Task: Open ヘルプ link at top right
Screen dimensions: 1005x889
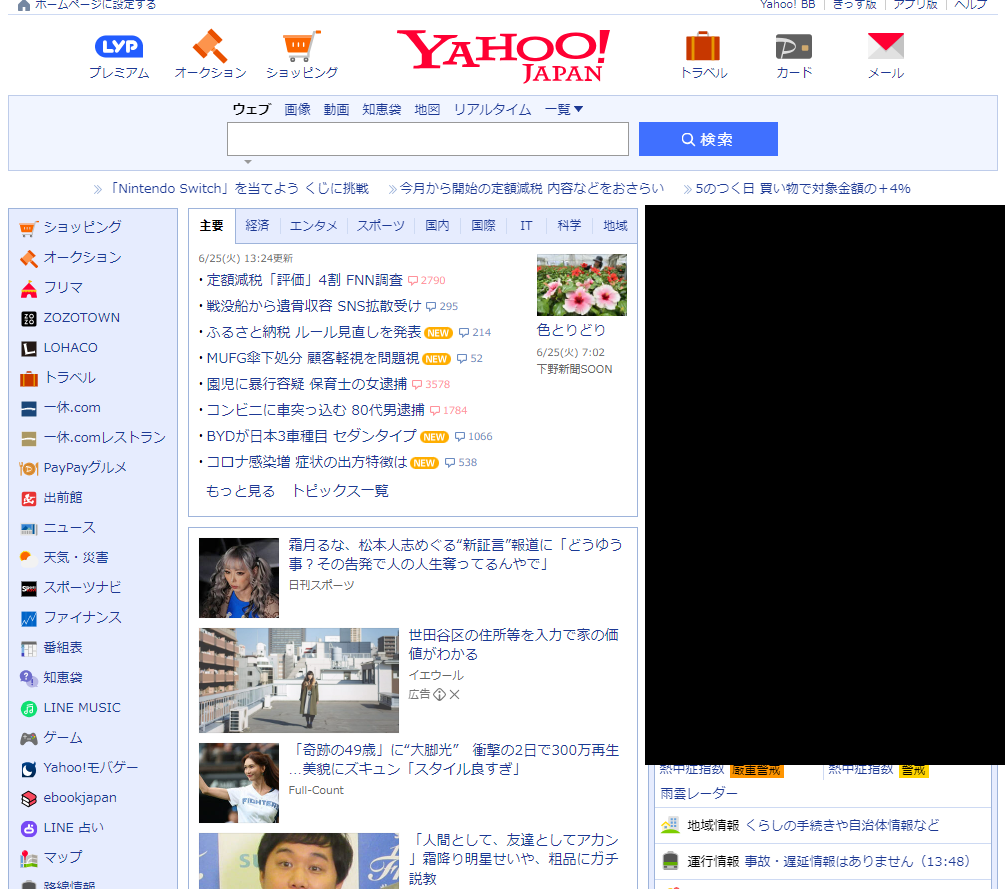Action: pyautogui.click(x=970, y=5)
